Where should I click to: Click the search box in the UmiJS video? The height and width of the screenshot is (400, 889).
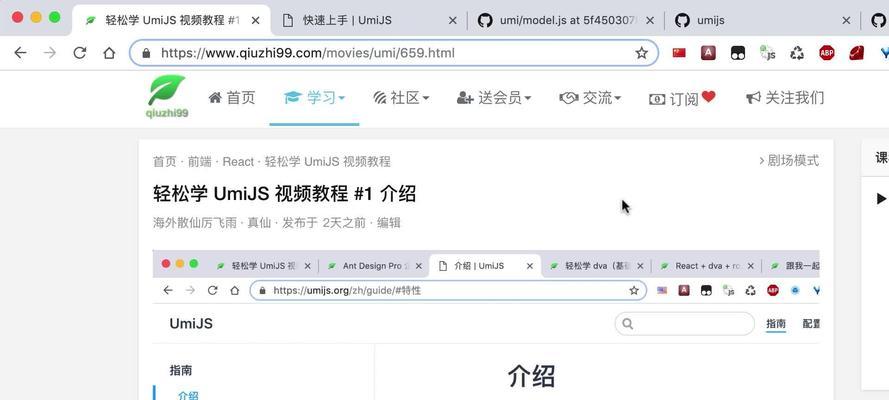685,324
